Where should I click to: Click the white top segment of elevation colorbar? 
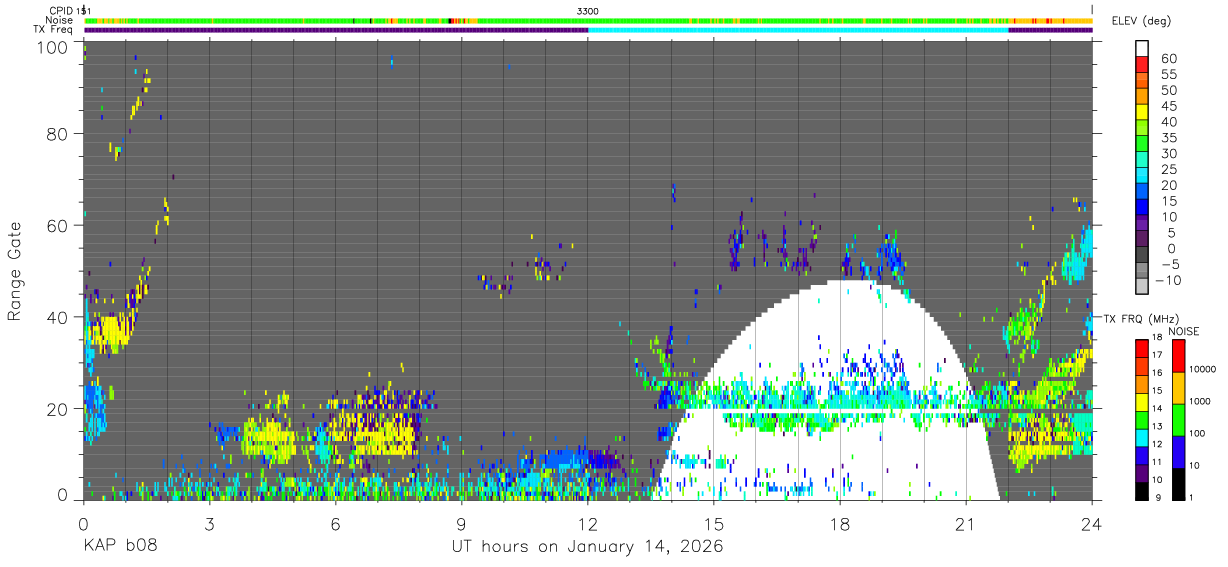pyautogui.click(x=1144, y=48)
